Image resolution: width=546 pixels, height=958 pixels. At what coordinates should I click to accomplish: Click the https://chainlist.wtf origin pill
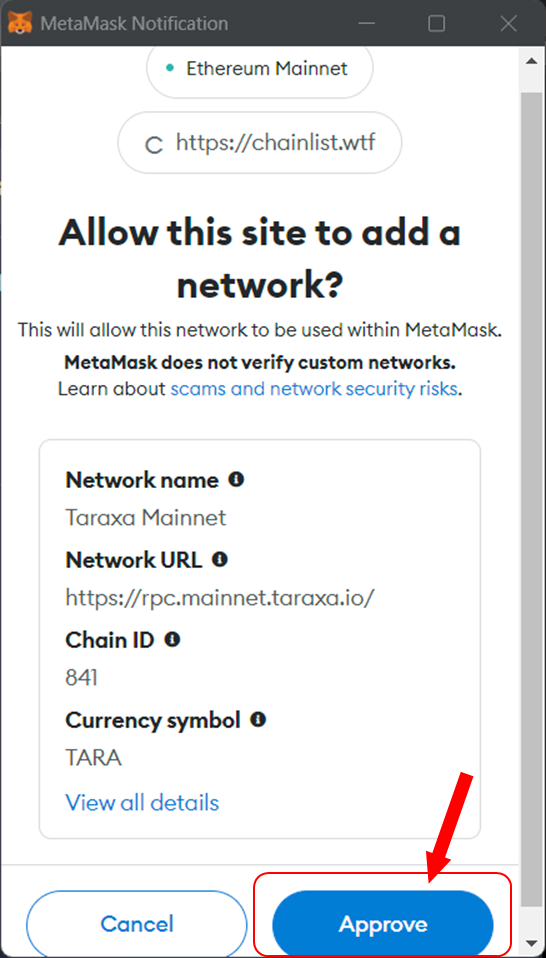coord(260,143)
